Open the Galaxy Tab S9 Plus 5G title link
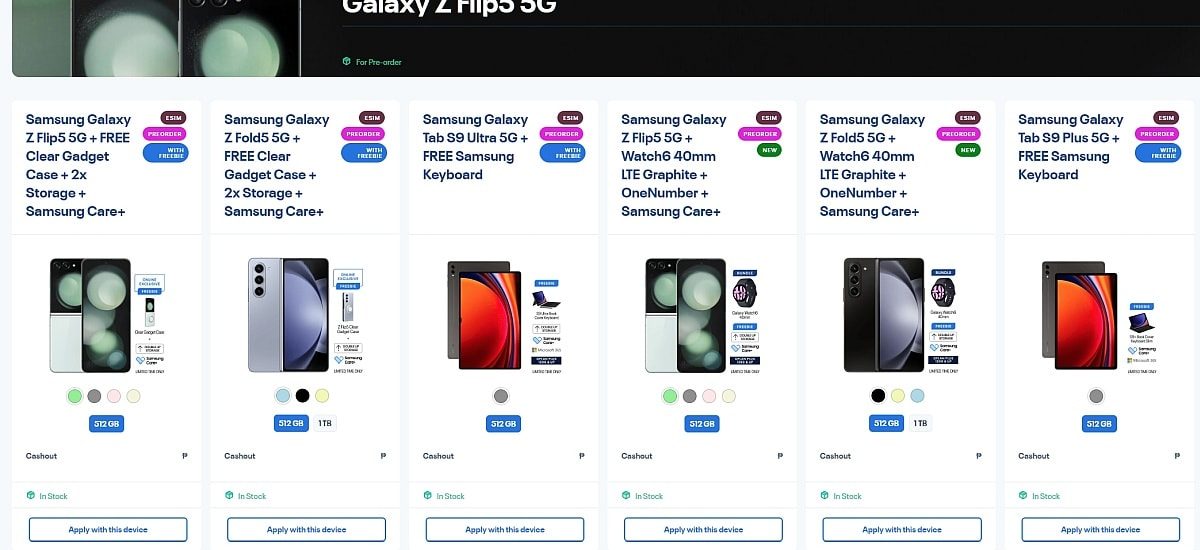 click(1070, 147)
